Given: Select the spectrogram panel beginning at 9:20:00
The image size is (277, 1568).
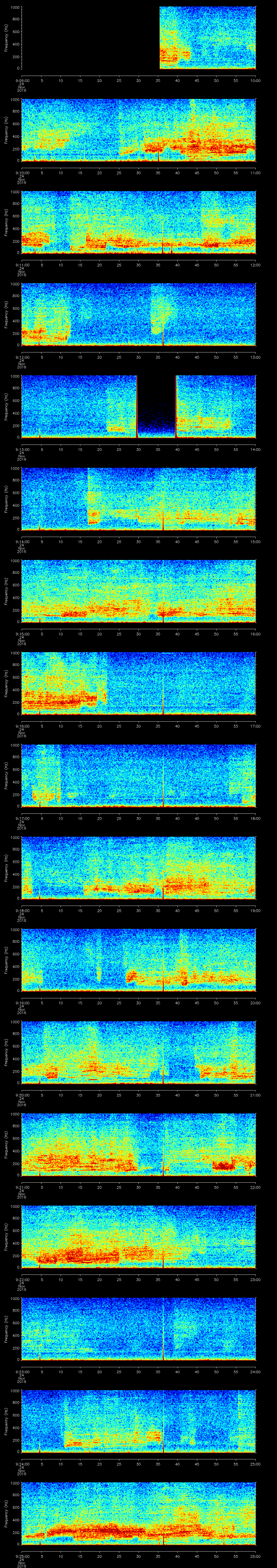Looking at the screenshot, I should (139, 1052).
